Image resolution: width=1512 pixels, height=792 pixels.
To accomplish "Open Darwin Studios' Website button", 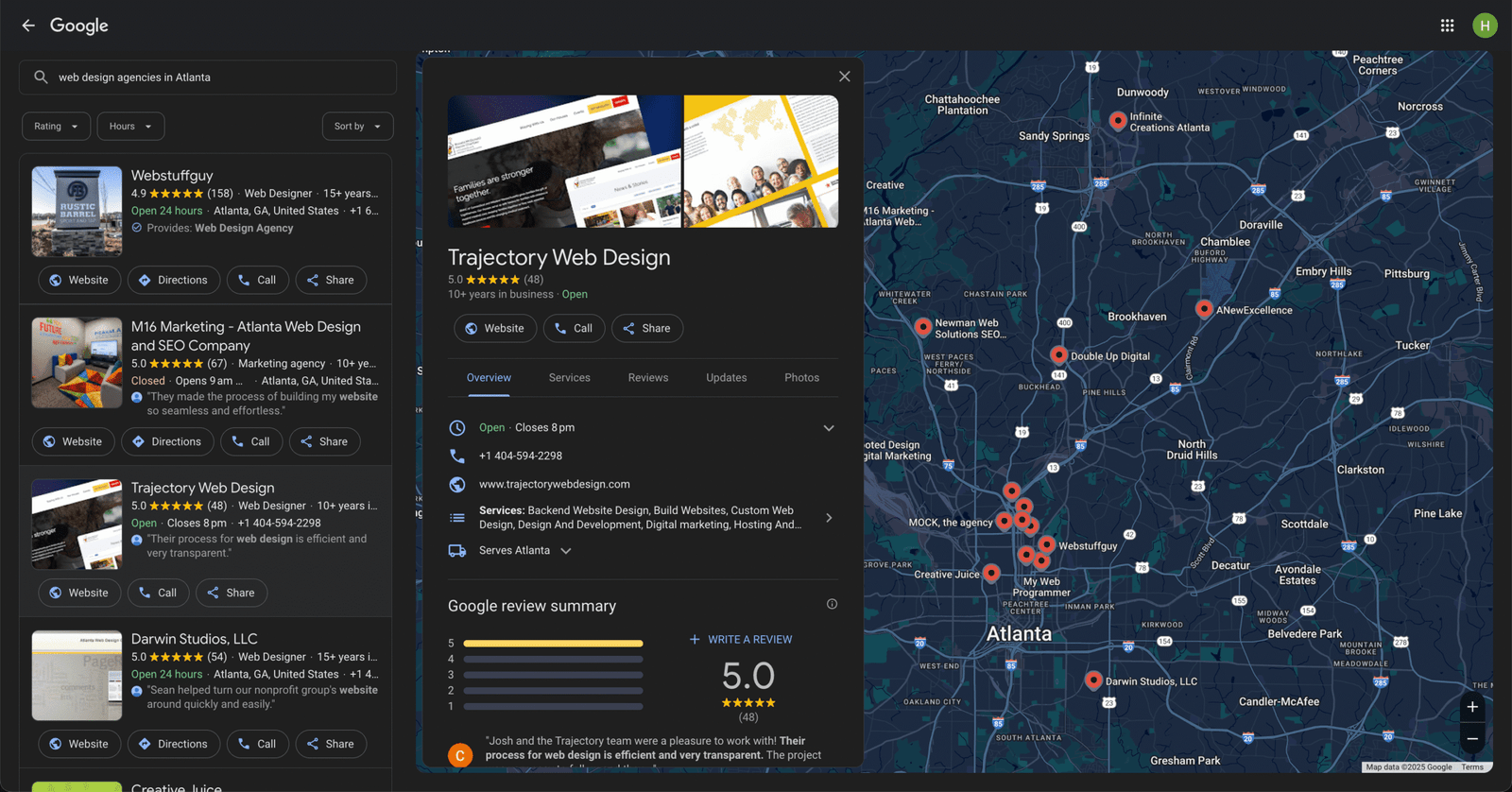I will pos(79,744).
